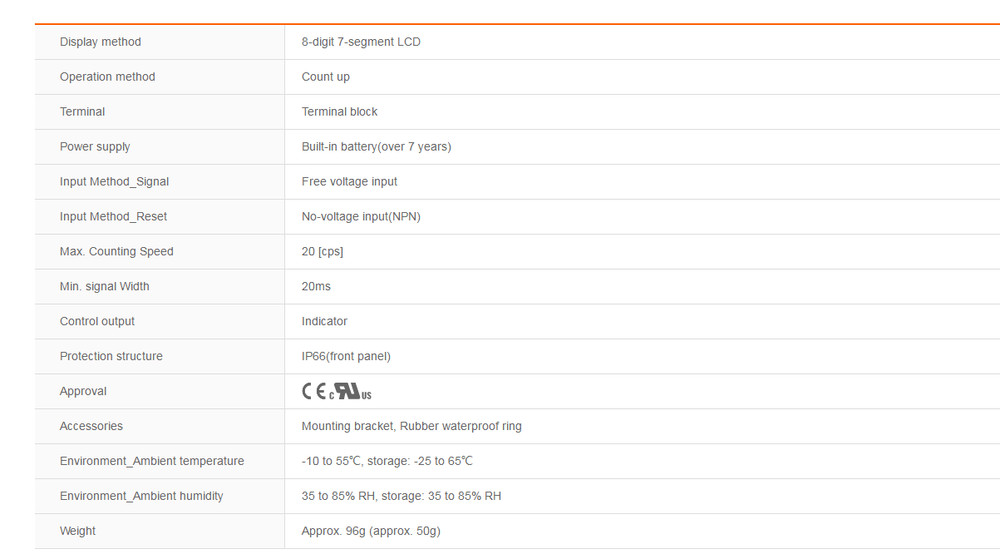Click the "8-digit 7-segment LCD" value
The image size is (1000, 554).
click(x=361, y=42)
